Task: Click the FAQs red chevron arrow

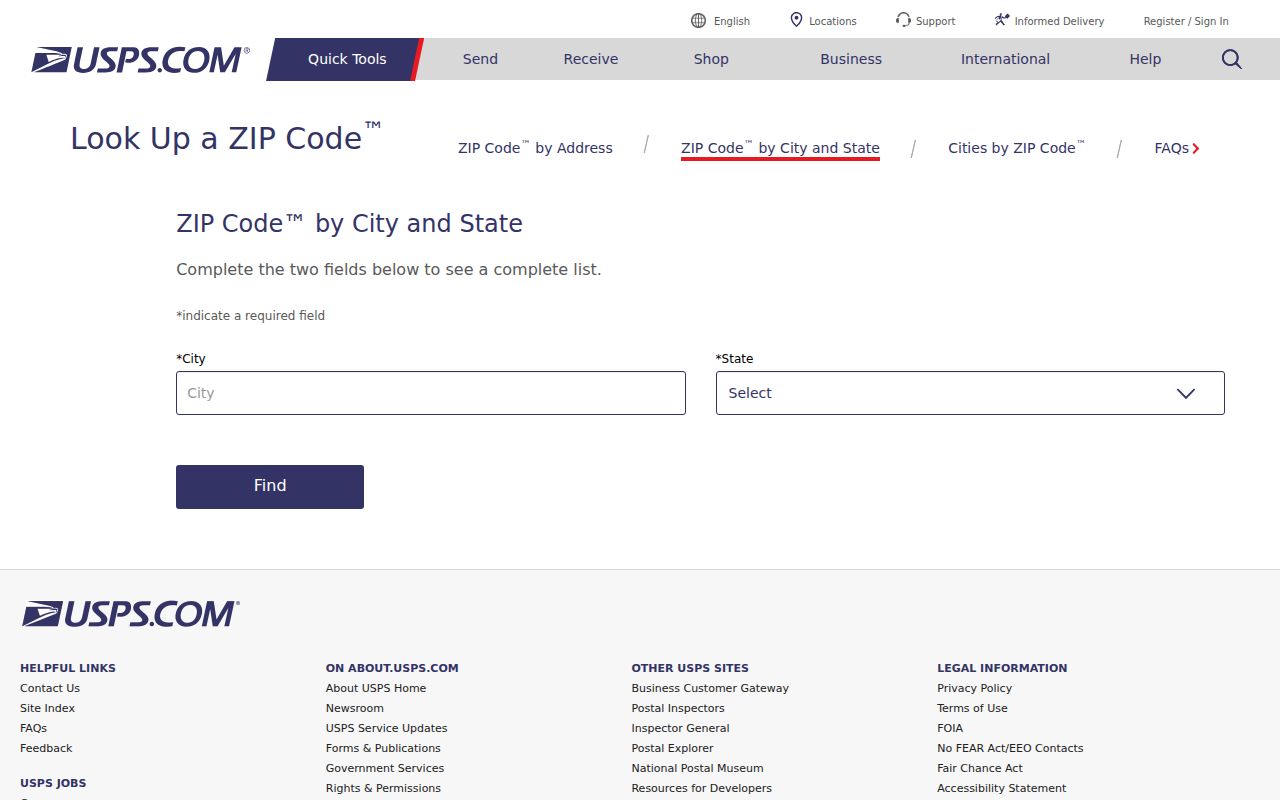Action: [1196, 148]
